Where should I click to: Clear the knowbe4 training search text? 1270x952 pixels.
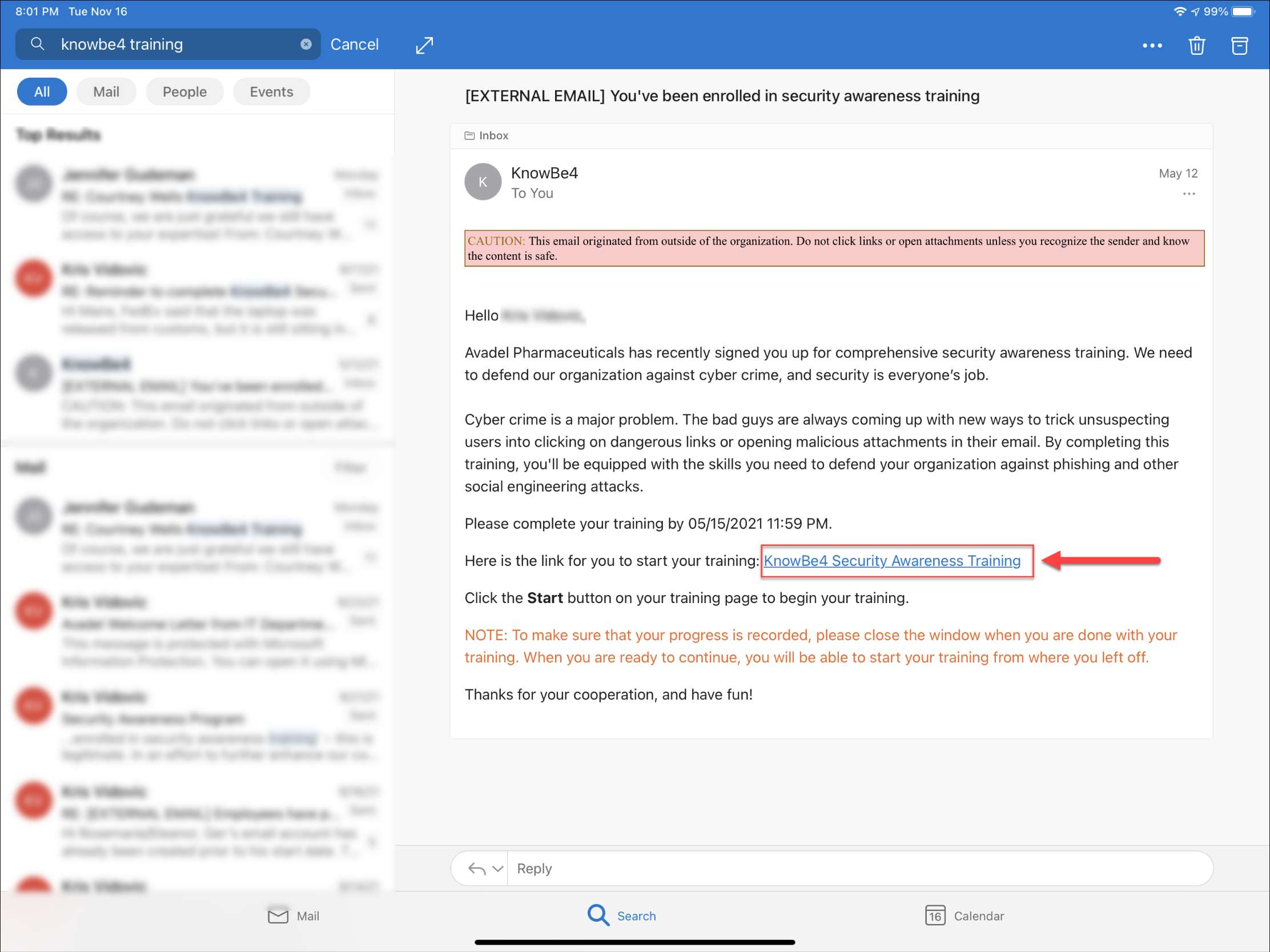point(306,44)
